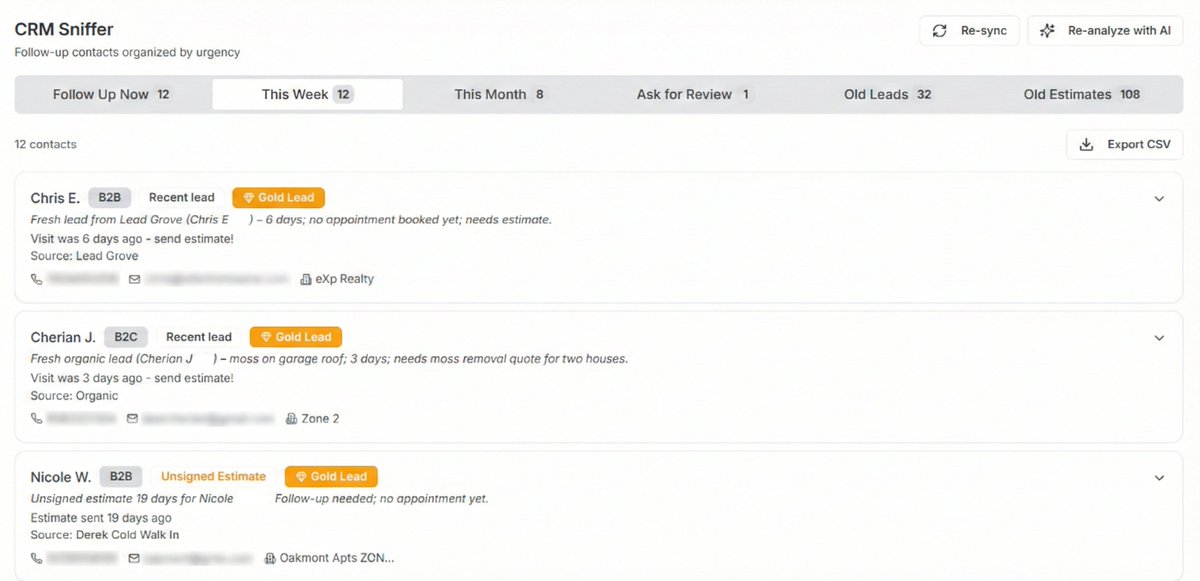Select the This Week tab

[307, 95]
